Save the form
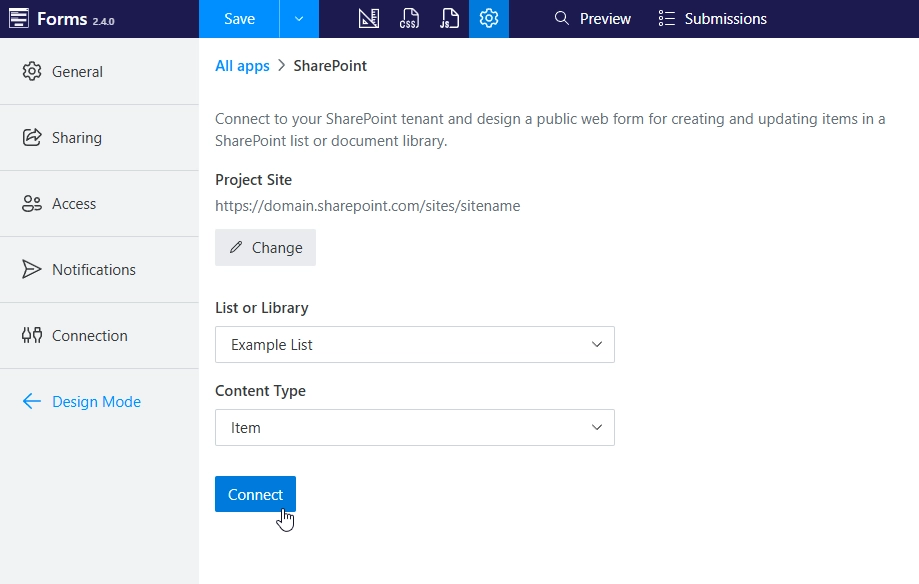 239,19
